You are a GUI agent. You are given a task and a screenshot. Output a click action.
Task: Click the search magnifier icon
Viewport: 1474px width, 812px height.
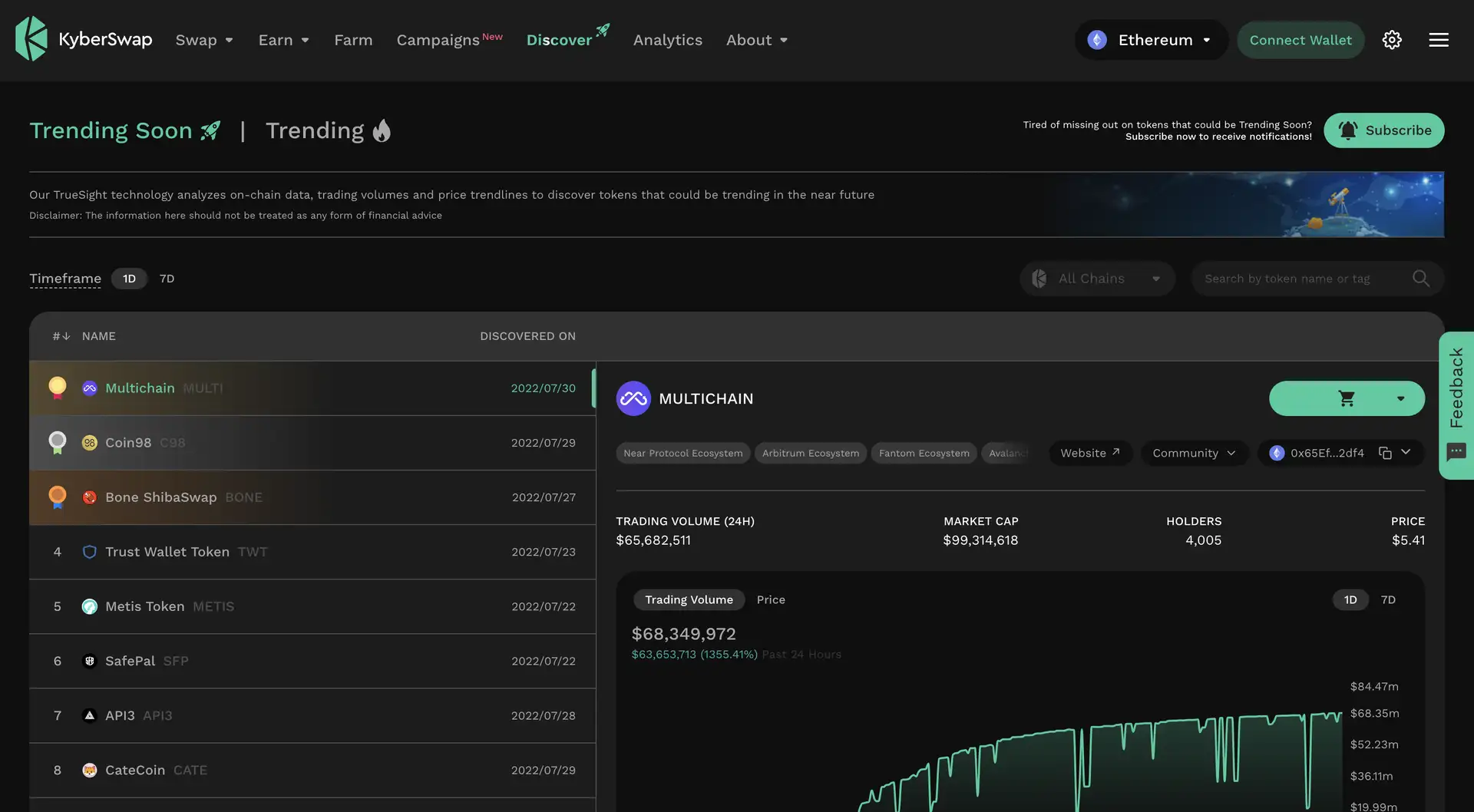1421,279
